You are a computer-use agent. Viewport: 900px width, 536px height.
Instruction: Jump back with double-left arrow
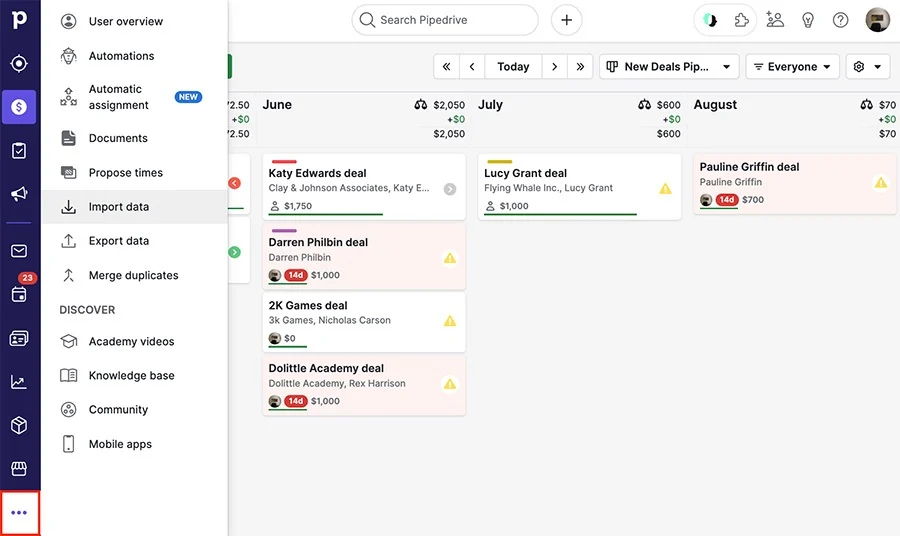[x=447, y=67]
